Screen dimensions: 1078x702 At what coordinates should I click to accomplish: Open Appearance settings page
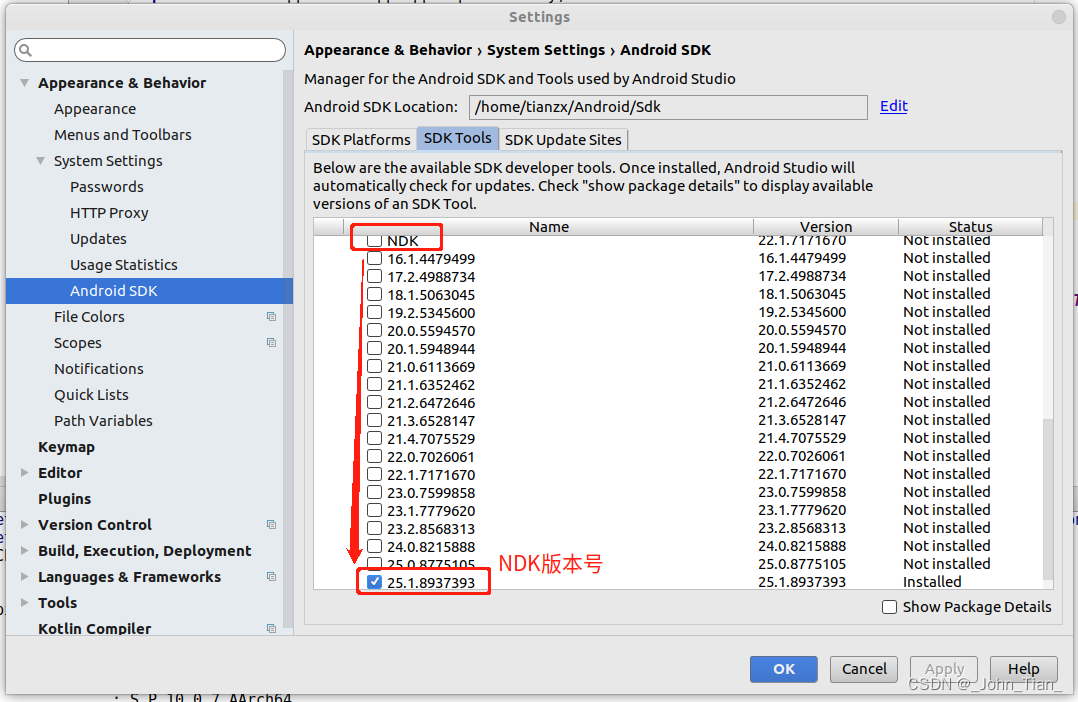(95, 109)
